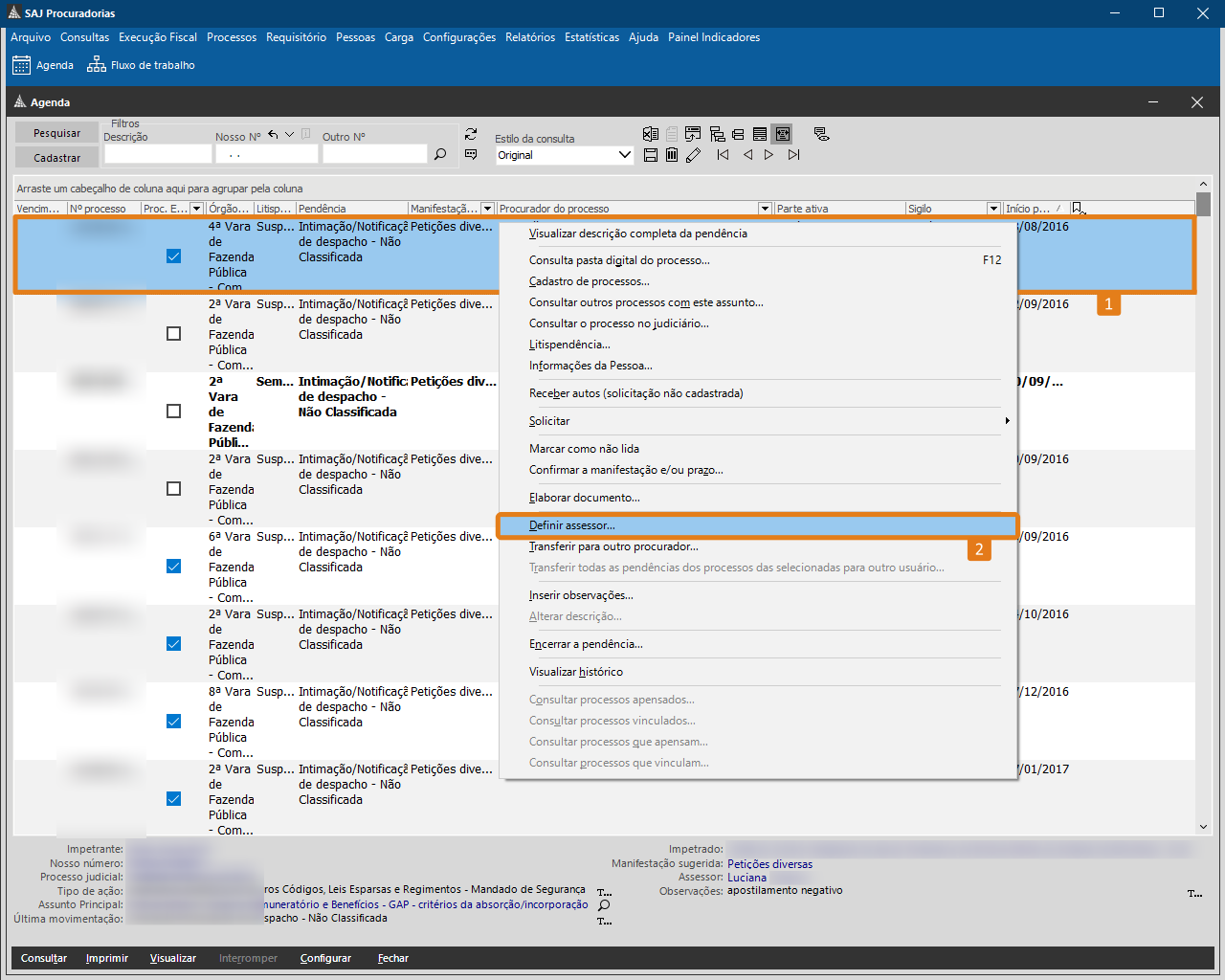Go to the last record with the navigation arrow
This screenshot has height=980, width=1225.
pyautogui.click(x=793, y=154)
